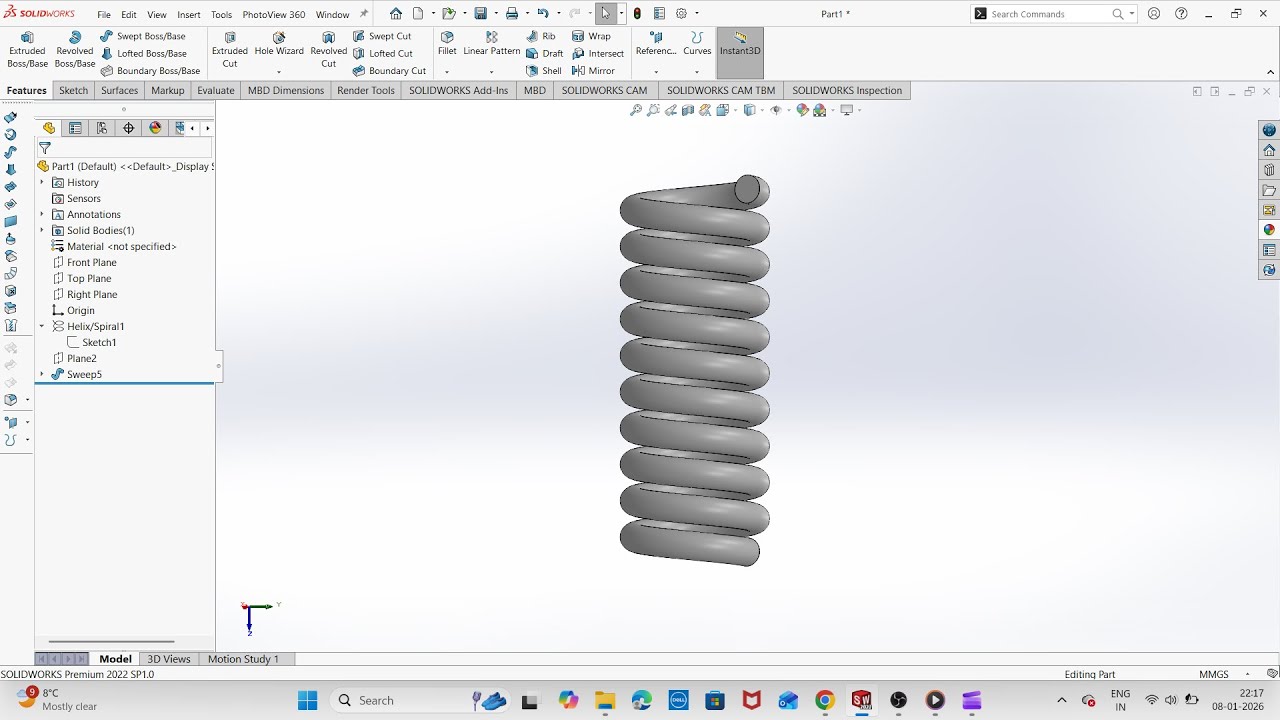The height and width of the screenshot is (720, 1280).
Task: Open the Save button dropdown arrow
Action: [496, 14]
